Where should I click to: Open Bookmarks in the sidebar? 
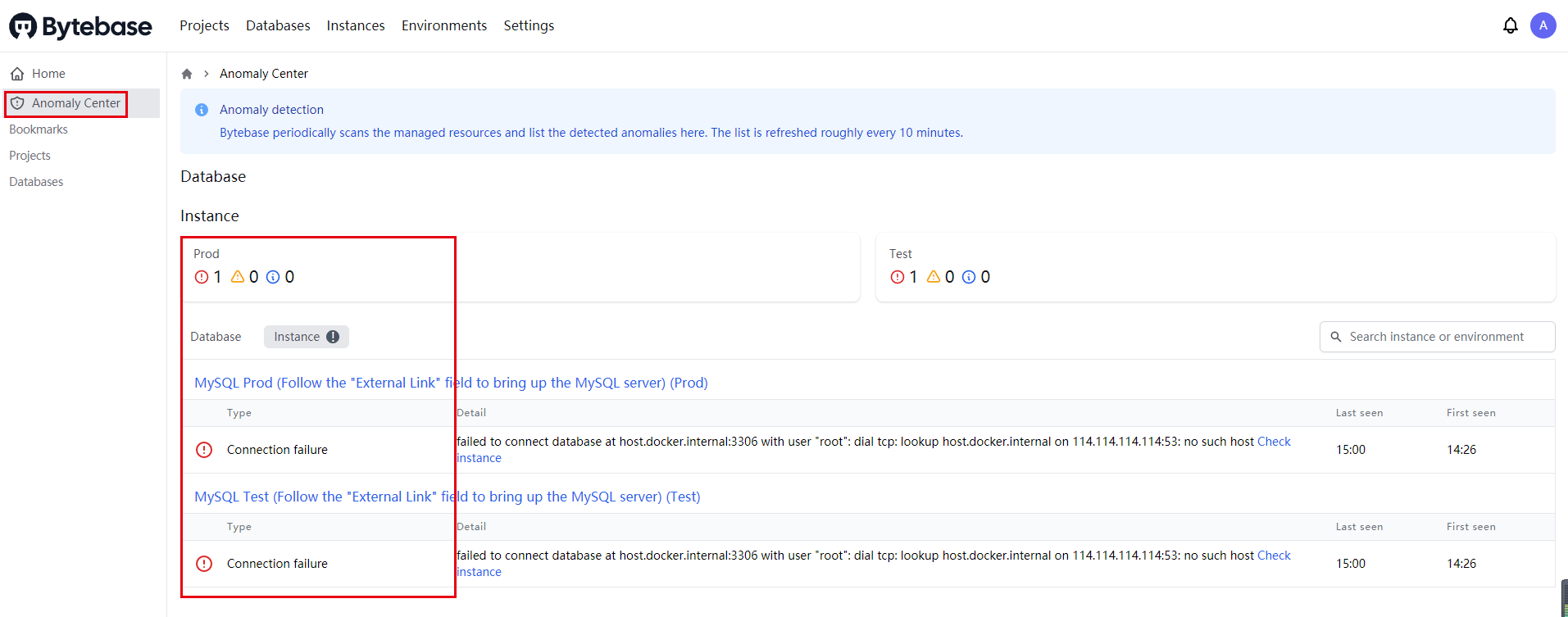39,129
